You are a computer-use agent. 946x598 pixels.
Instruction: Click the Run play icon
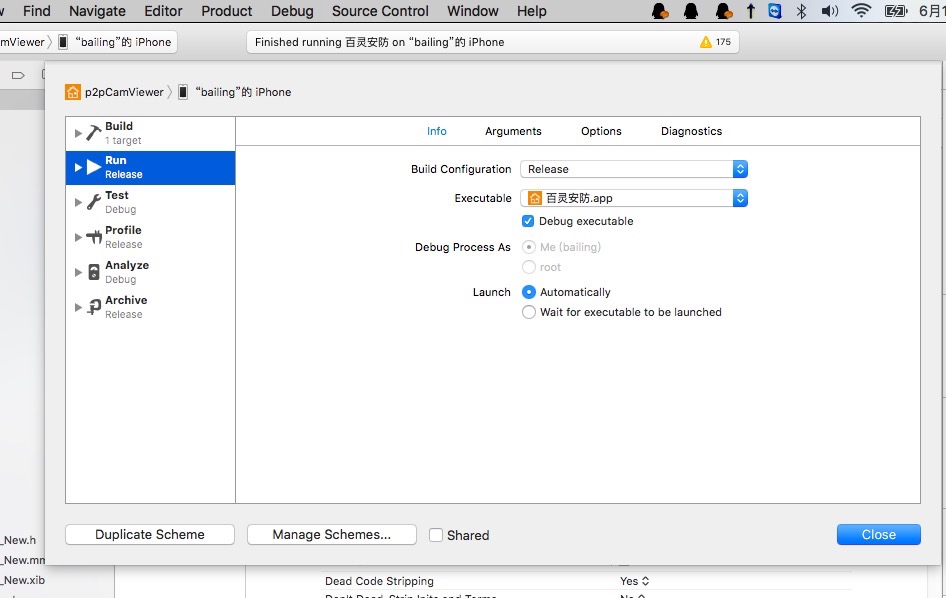(x=94, y=167)
